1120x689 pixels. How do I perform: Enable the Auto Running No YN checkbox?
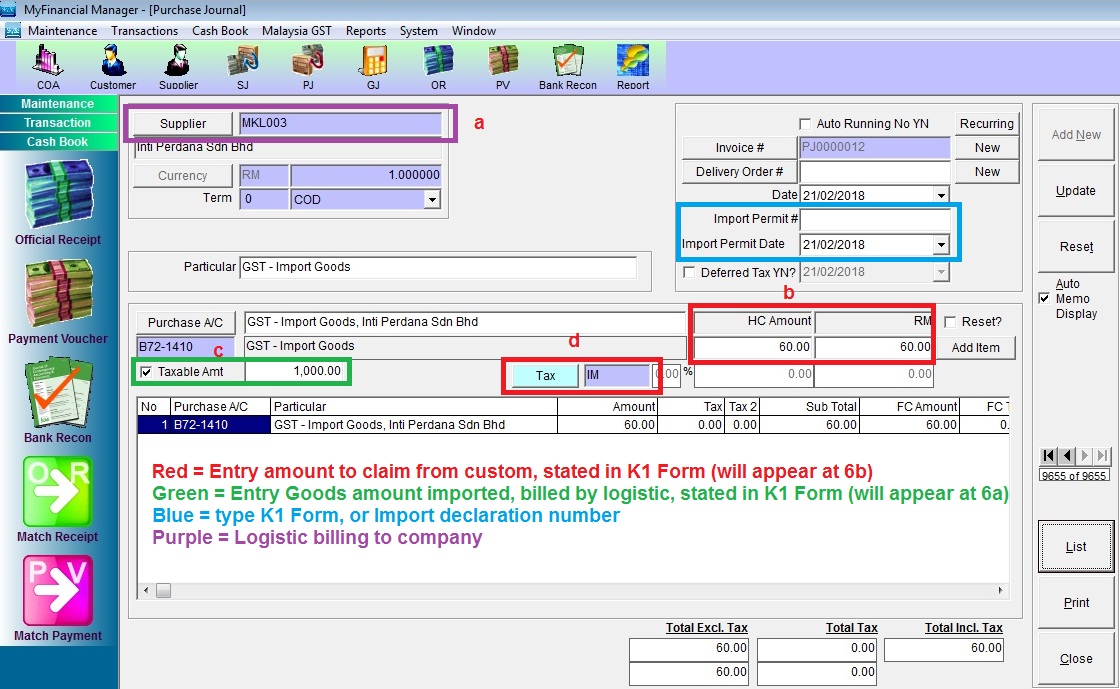805,124
